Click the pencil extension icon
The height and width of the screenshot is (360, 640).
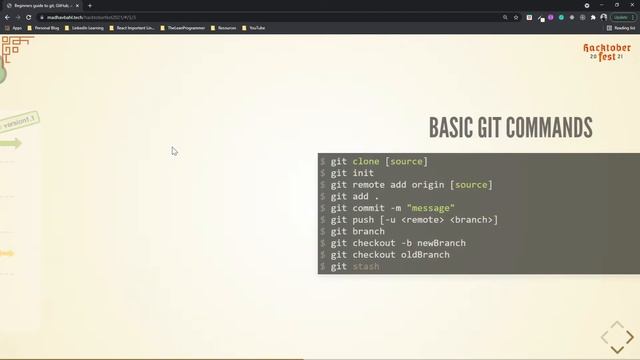pos(540,18)
